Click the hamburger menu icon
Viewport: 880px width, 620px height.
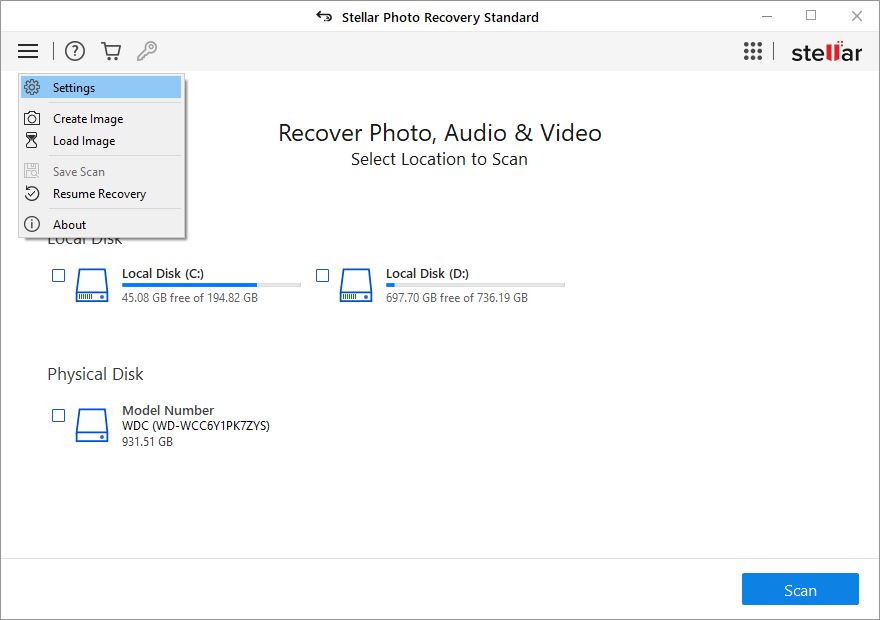point(28,51)
